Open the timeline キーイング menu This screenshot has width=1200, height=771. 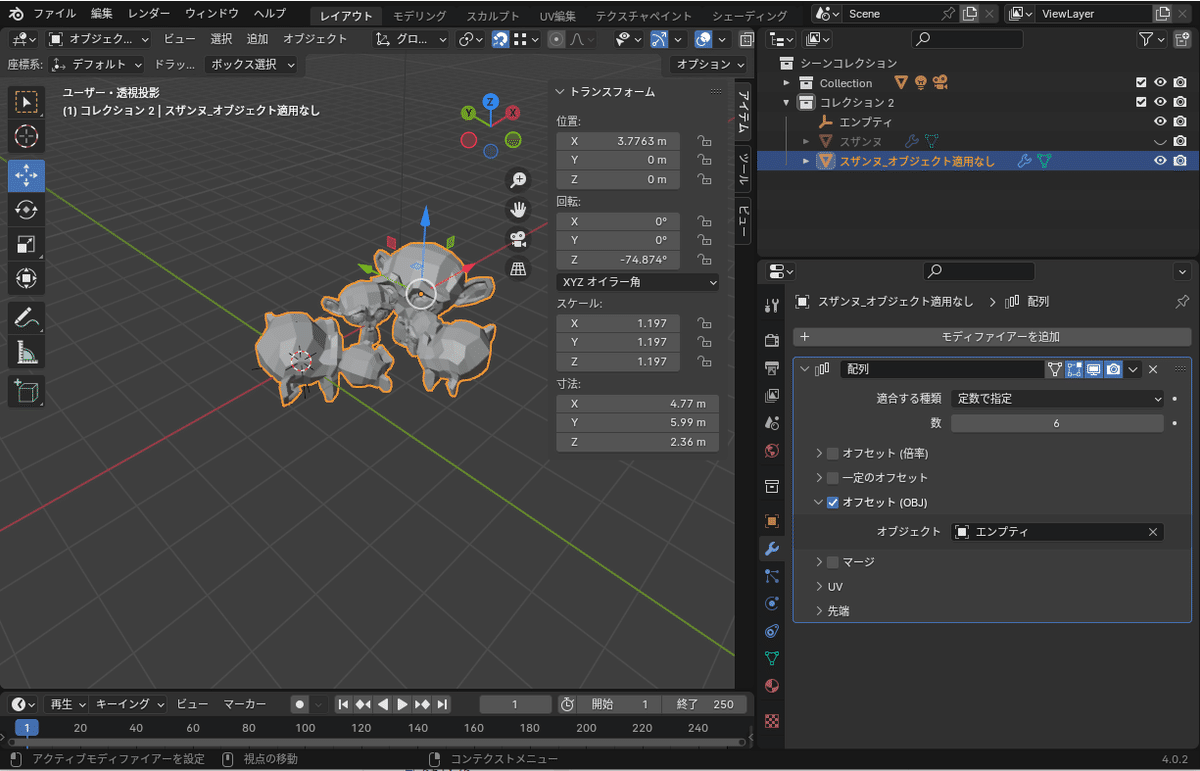129,704
